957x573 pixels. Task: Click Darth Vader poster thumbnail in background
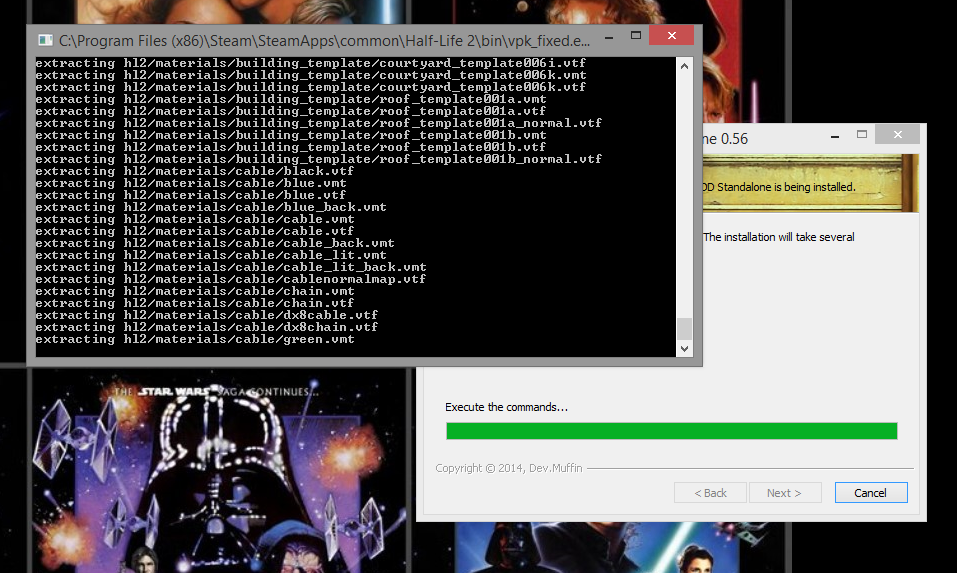(218, 471)
